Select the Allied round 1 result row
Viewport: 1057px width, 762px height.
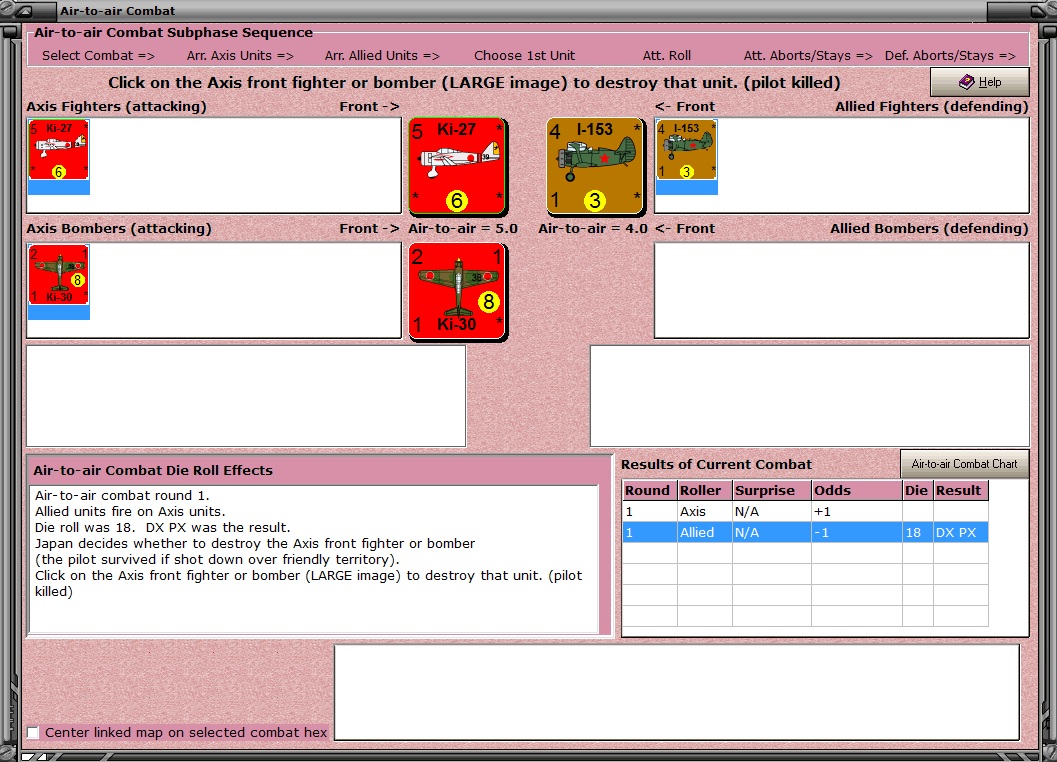[x=806, y=532]
